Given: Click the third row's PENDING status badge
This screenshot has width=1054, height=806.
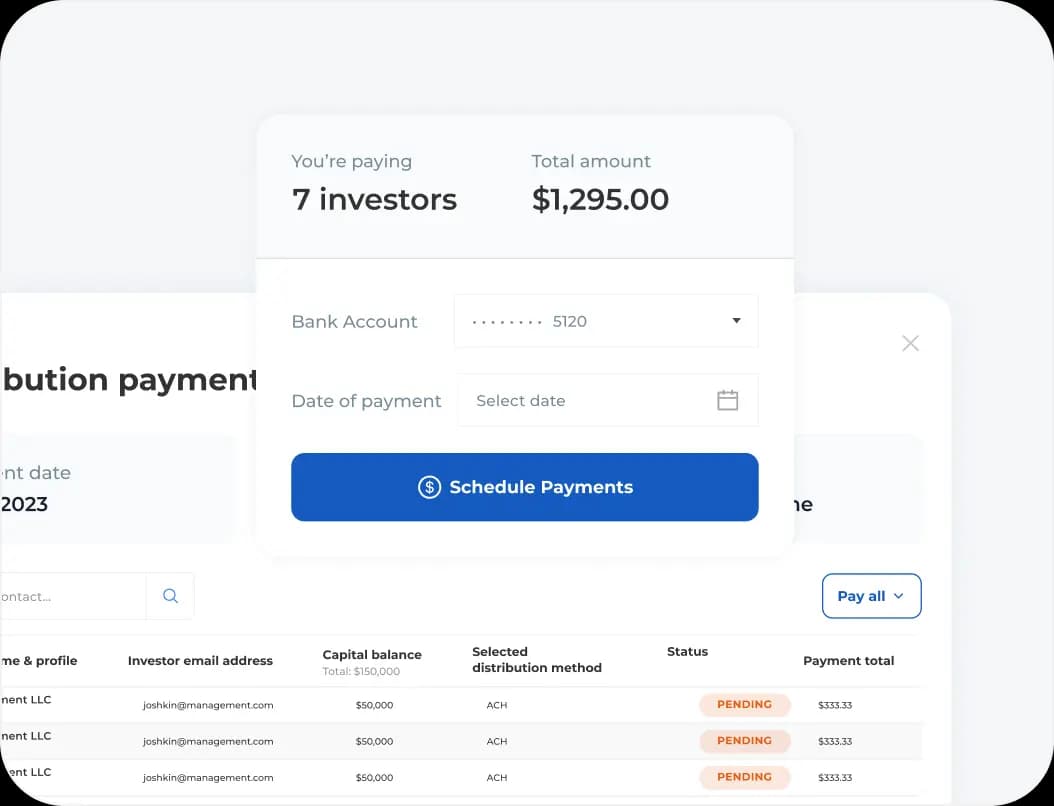Looking at the screenshot, I should 744,777.
